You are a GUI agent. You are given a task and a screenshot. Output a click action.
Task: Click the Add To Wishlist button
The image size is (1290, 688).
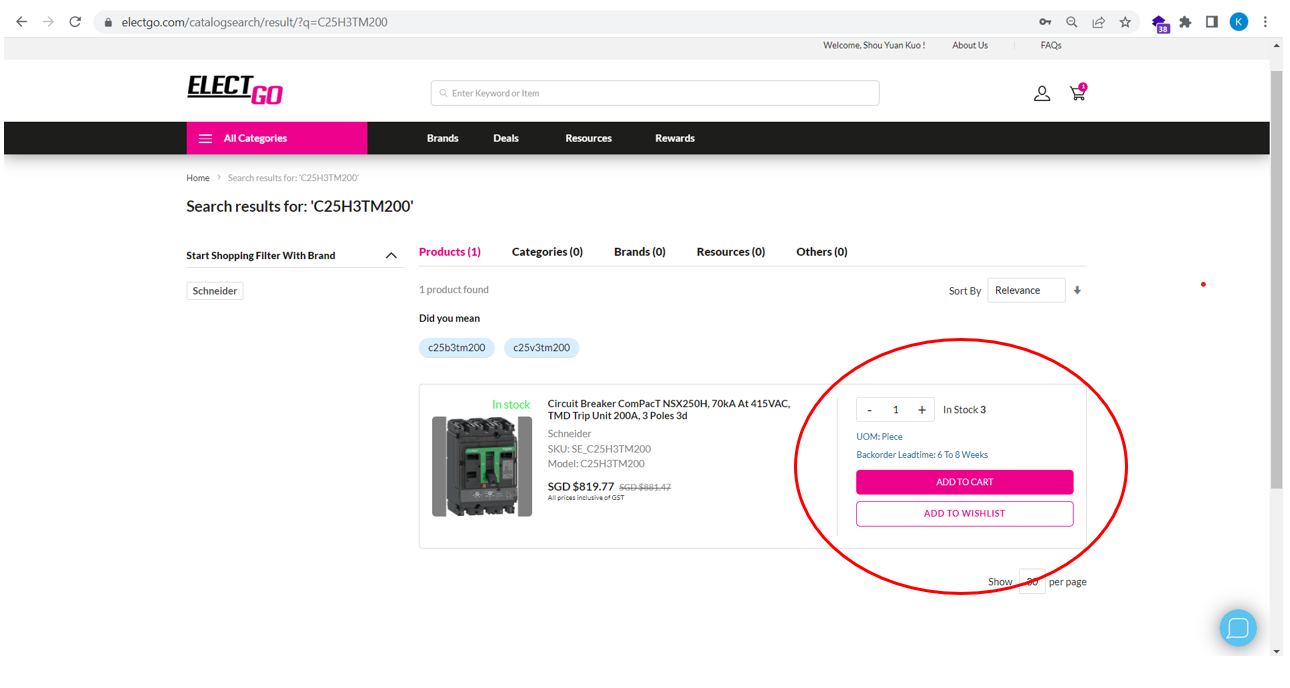tap(965, 514)
